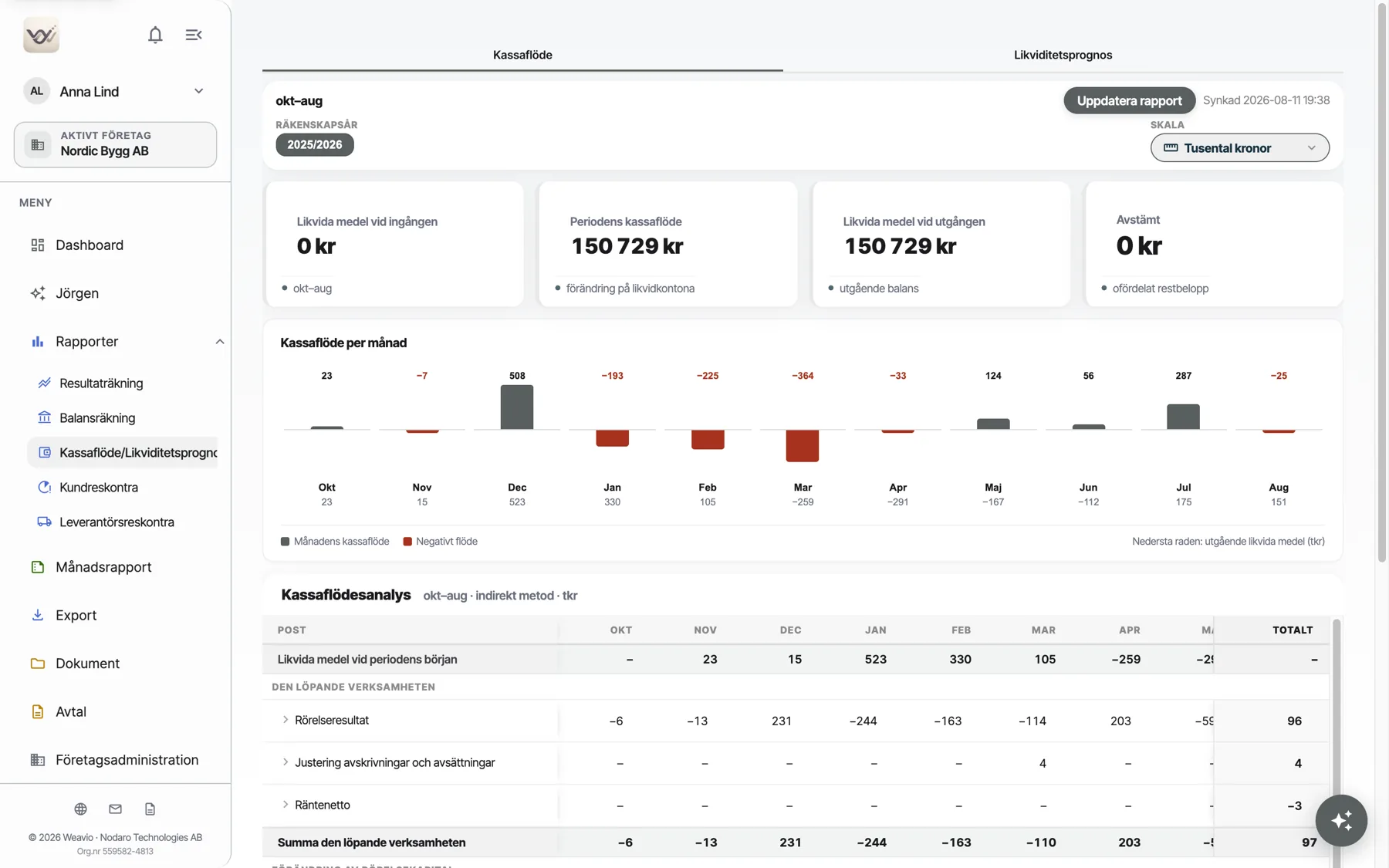Click the Periodens kassaflöde 150 729 kr value
The image size is (1389, 868).
pos(627,246)
